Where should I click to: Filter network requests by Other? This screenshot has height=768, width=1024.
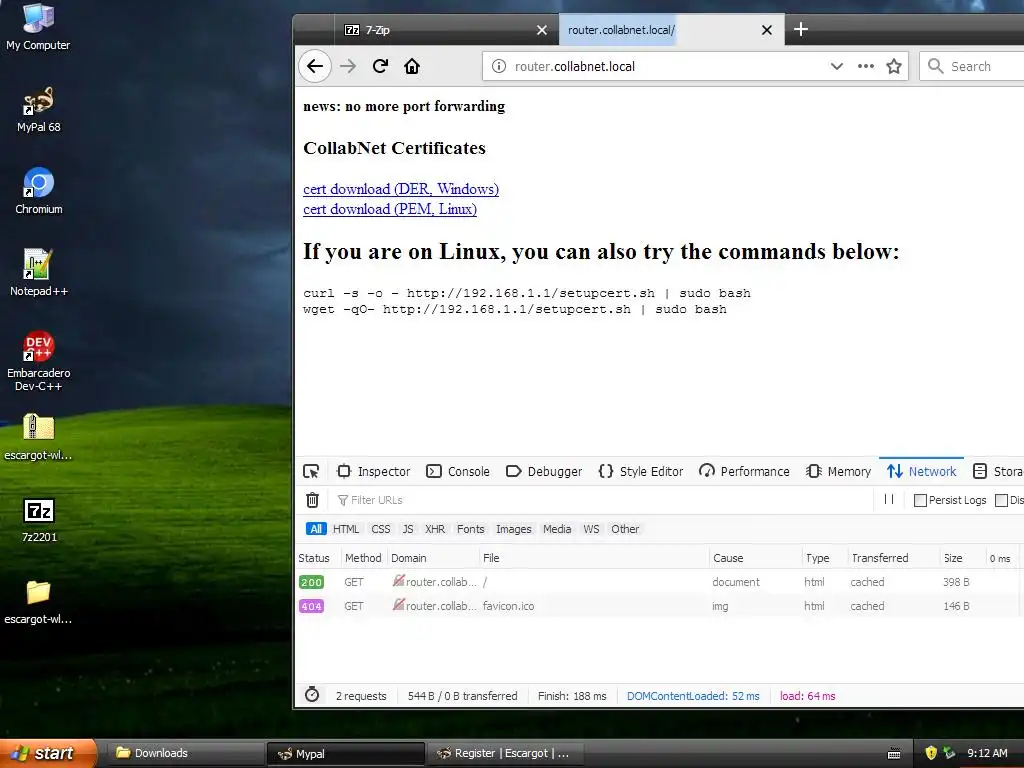625,529
